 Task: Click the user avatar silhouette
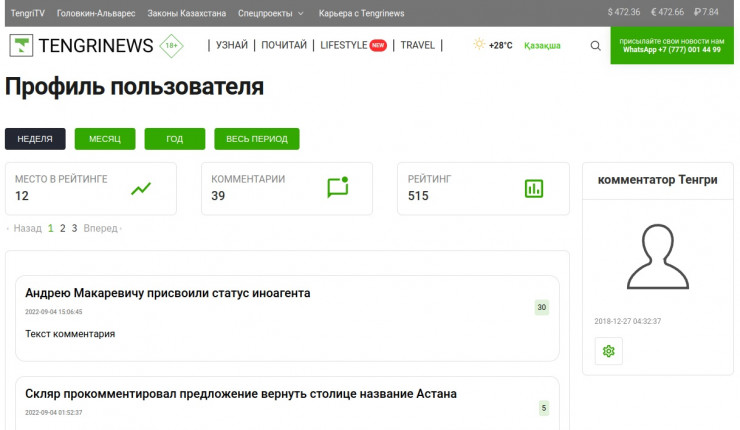(x=657, y=257)
